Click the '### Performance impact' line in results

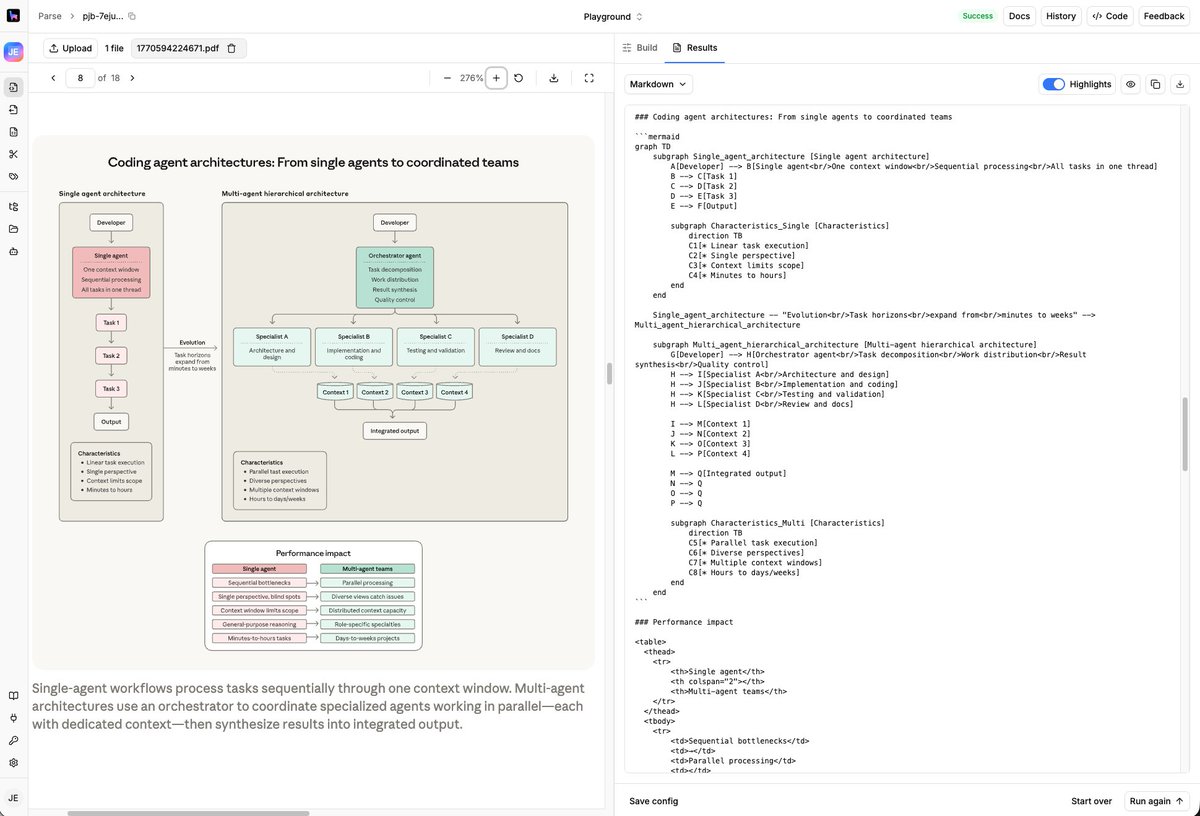tap(684, 622)
